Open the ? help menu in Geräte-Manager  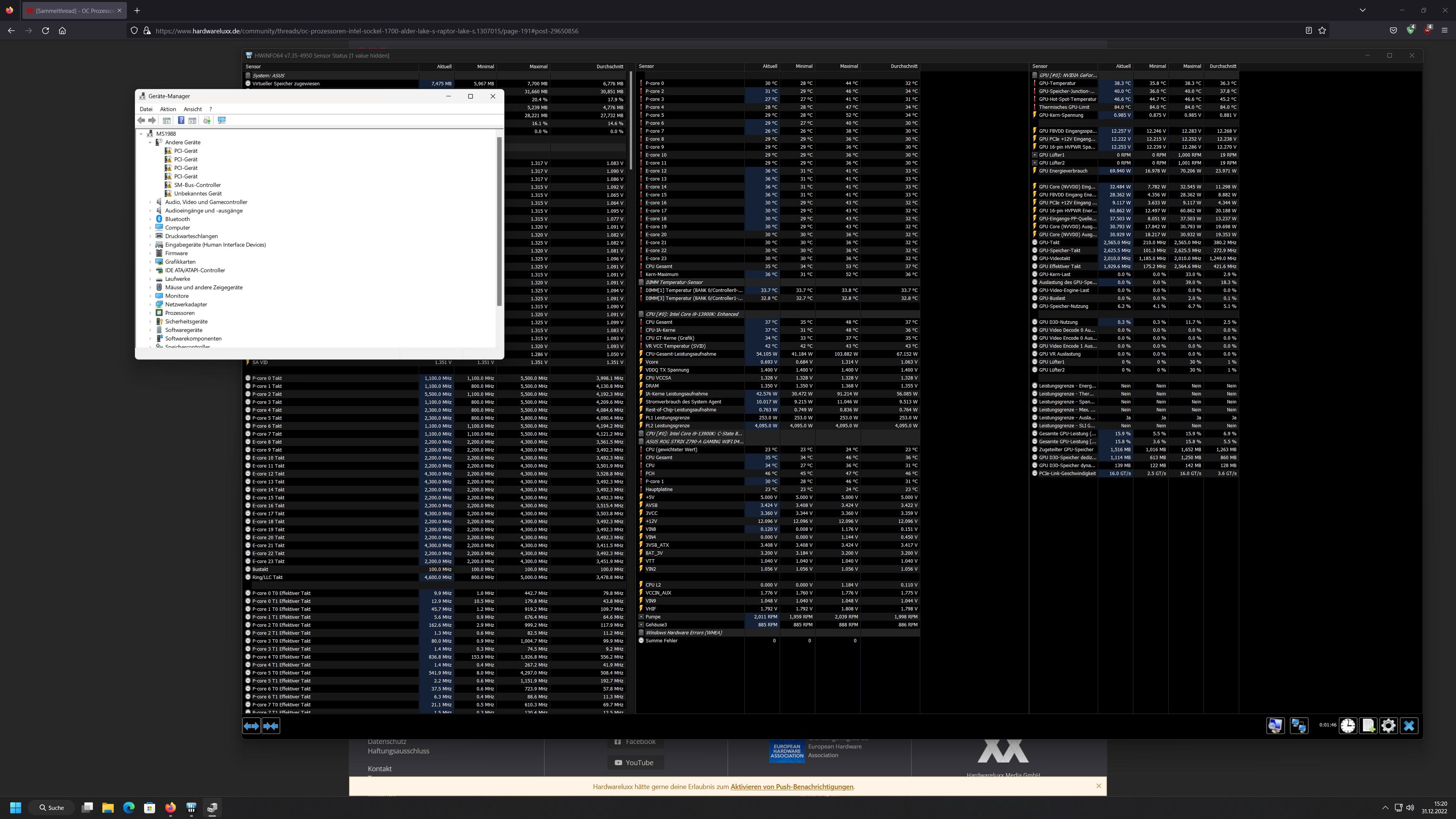211,109
